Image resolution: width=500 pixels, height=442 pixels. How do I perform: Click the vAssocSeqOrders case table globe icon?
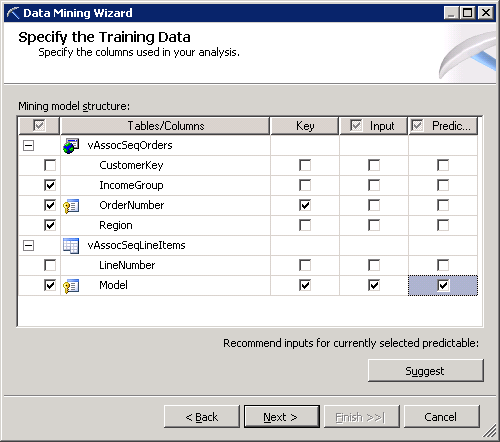point(71,146)
